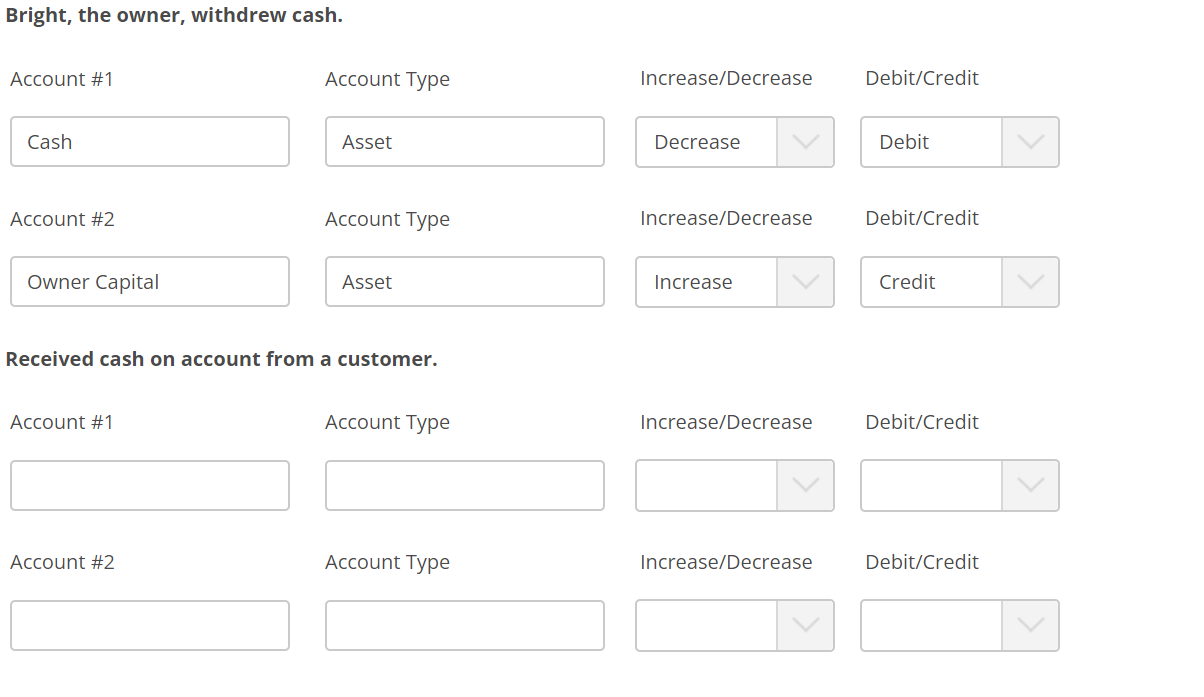
Task: Expand the Decrease dropdown arrow for Cash
Action: (x=806, y=142)
